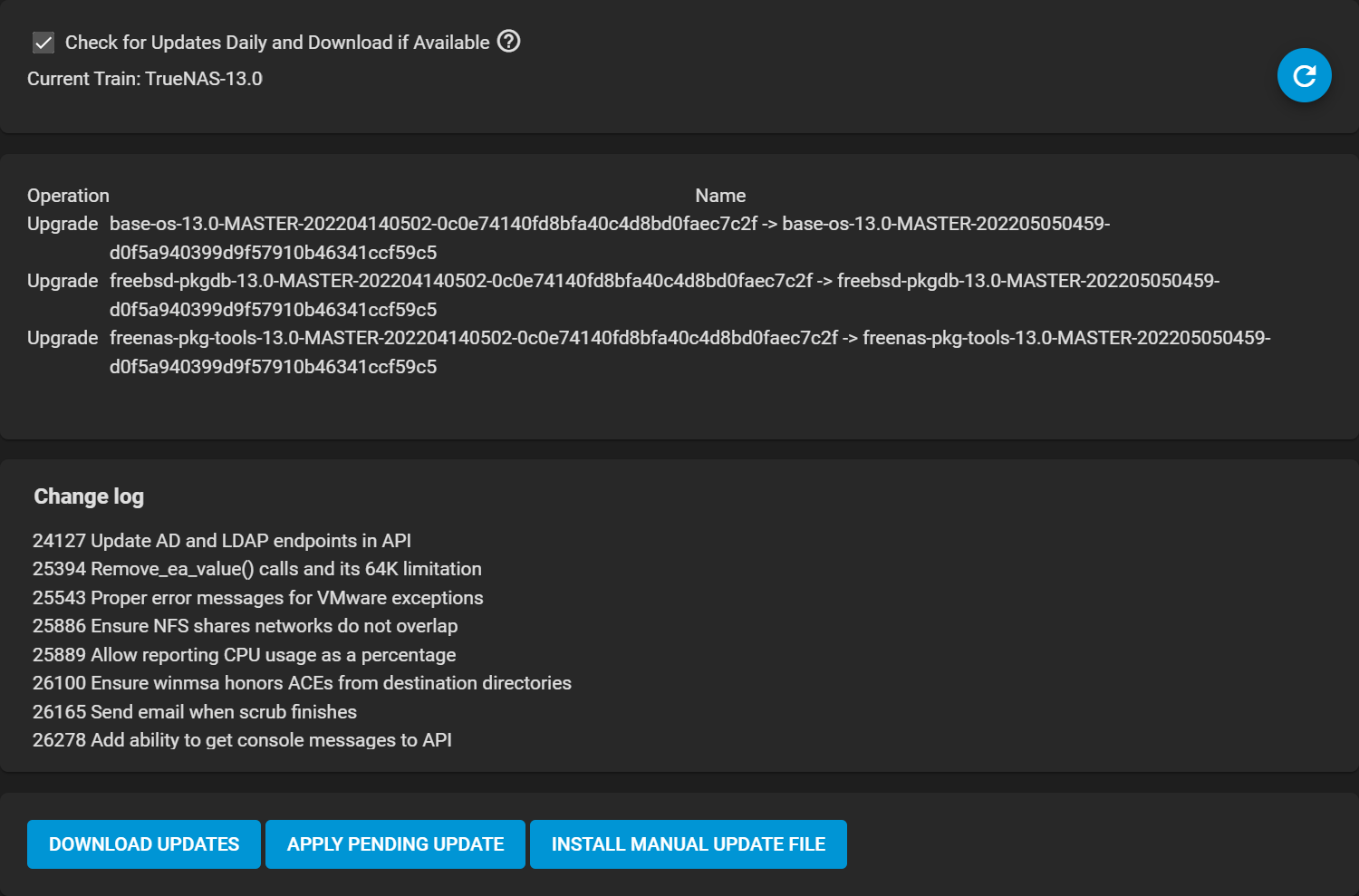Select the base-os-13.0-MASTER upgrade row
1359x896 pixels.
click(609, 224)
